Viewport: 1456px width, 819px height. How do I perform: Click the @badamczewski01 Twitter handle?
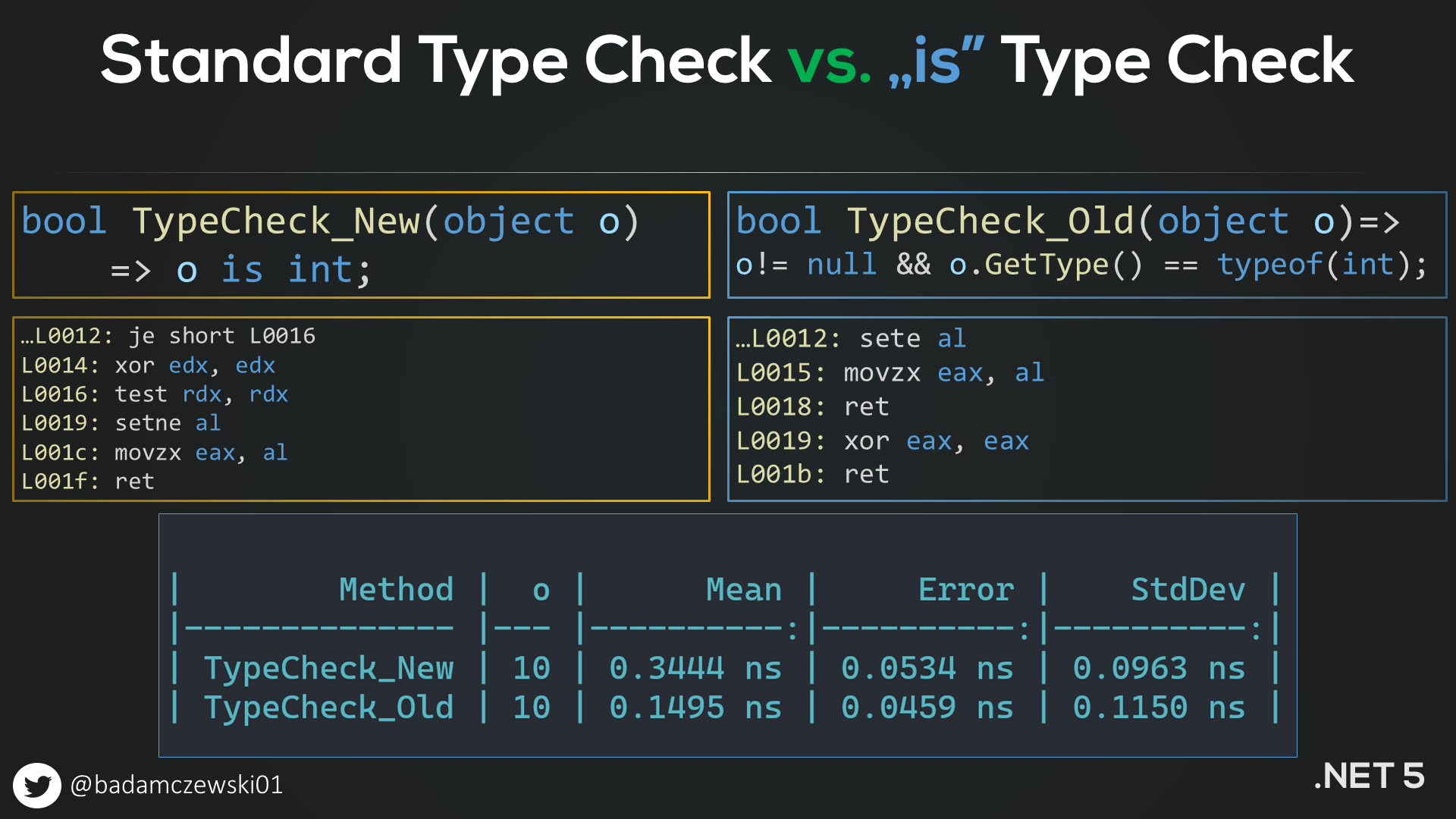(176, 785)
